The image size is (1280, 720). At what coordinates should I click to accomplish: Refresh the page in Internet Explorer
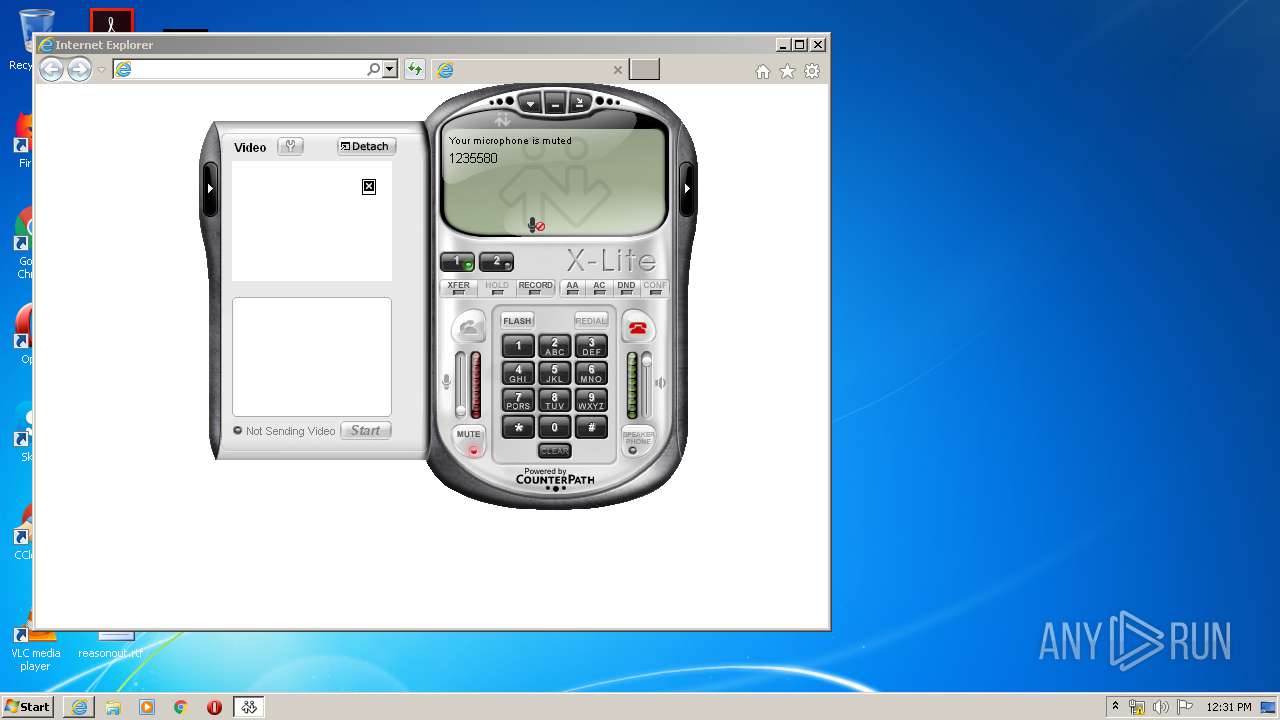pyautogui.click(x=414, y=69)
